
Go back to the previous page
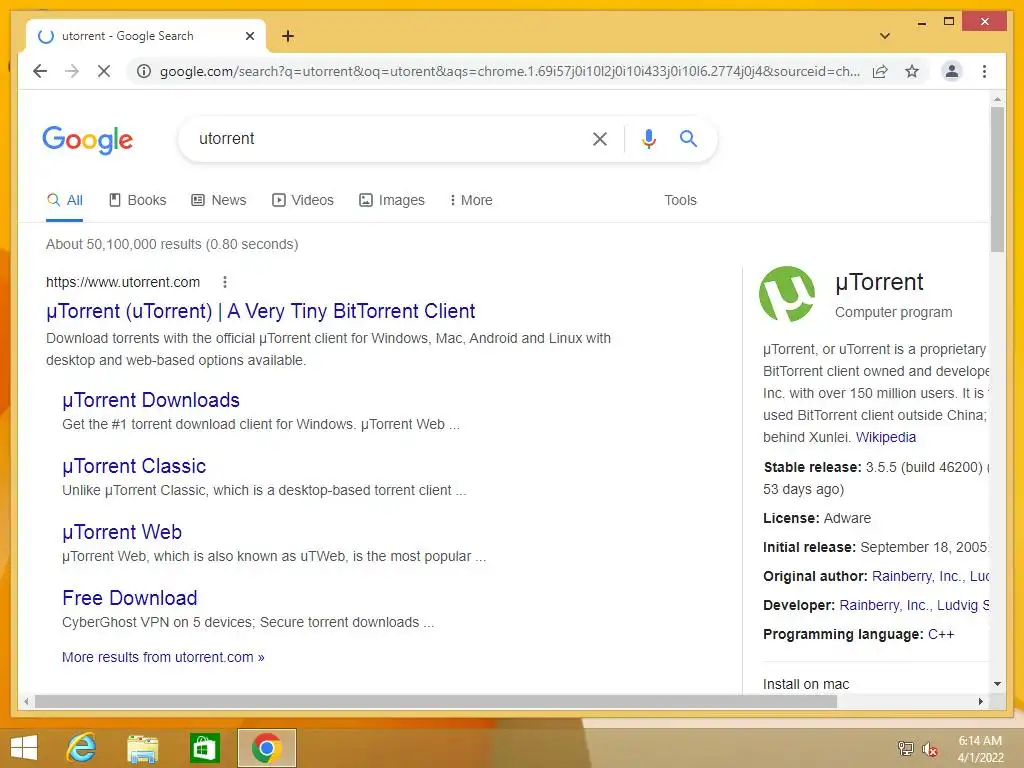point(40,71)
